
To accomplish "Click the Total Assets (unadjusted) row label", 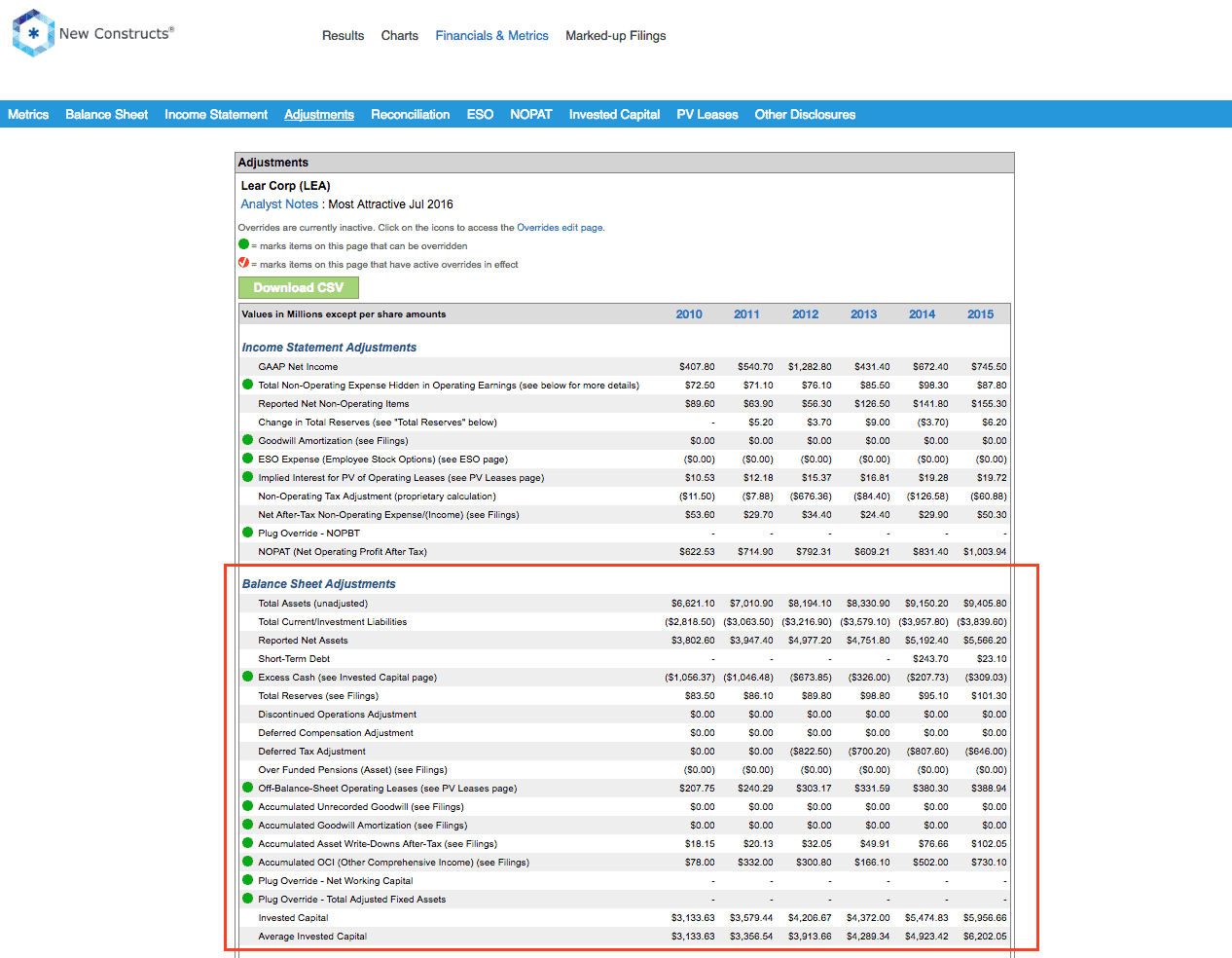I will pyautogui.click(x=313, y=604).
